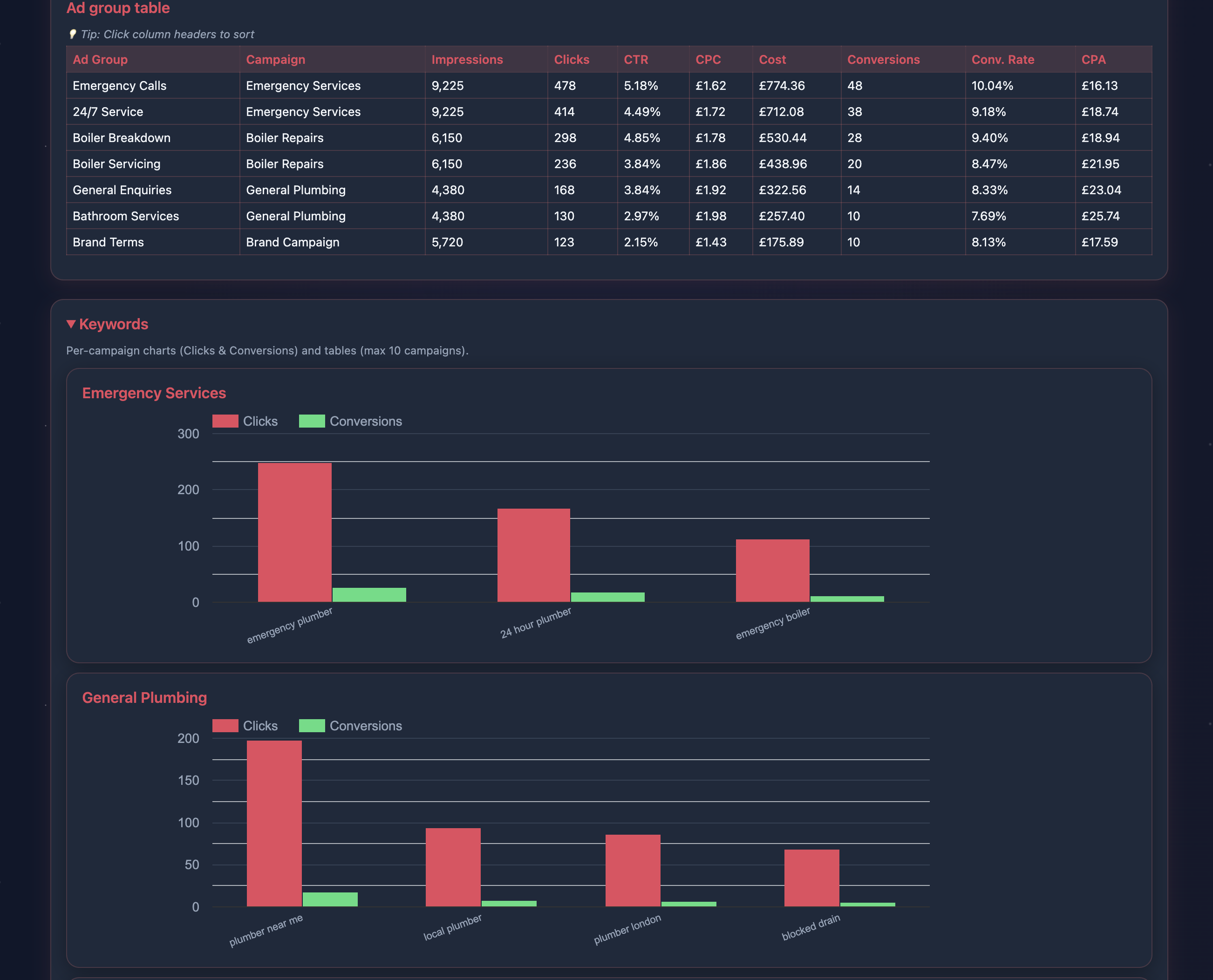Screen dimensions: 1213x980
Task: Click the 24 hour plumber bar
Action: [x=533, y=556]
